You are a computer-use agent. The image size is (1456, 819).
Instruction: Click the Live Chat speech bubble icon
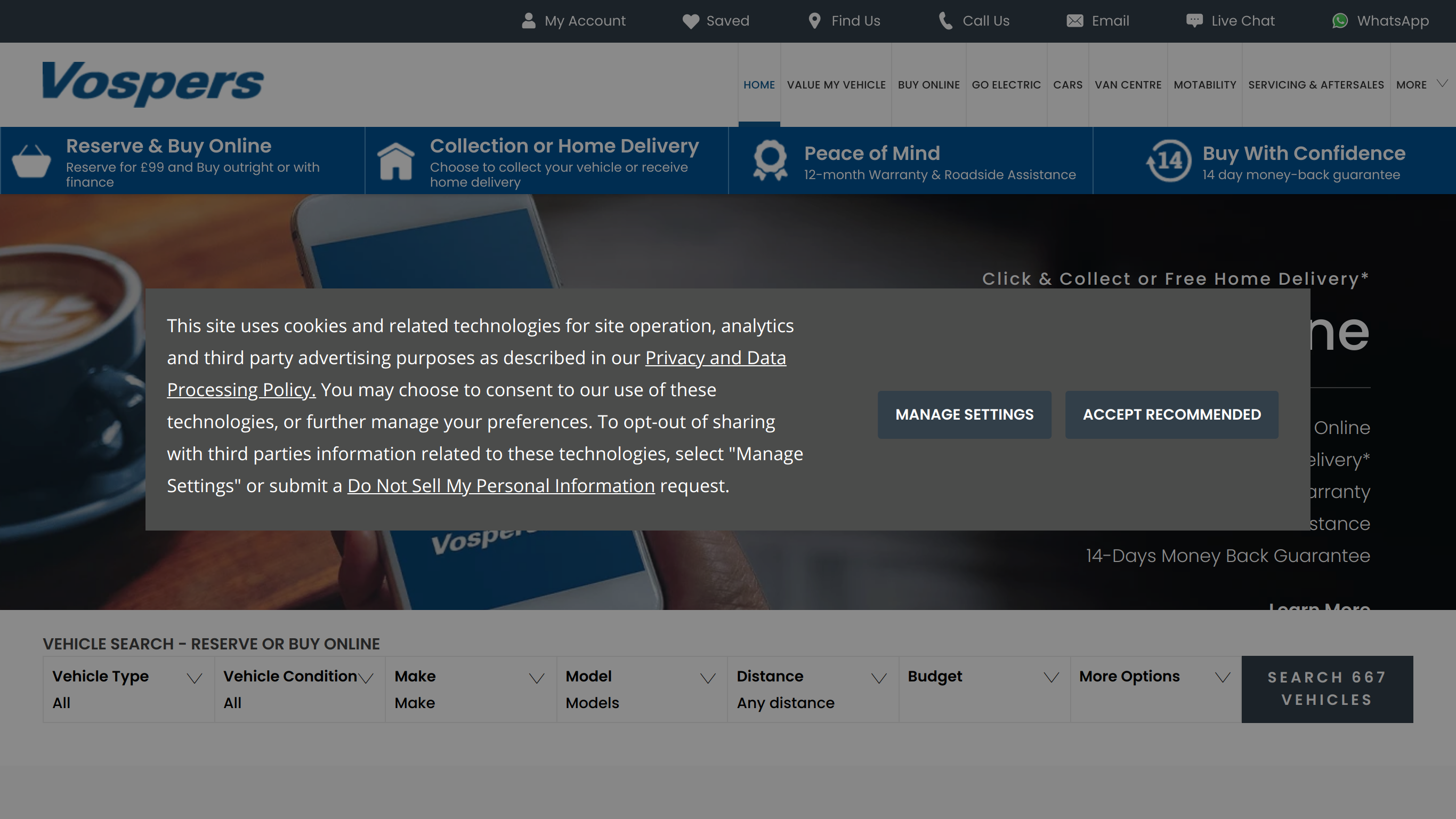(x=1194, y=21)
